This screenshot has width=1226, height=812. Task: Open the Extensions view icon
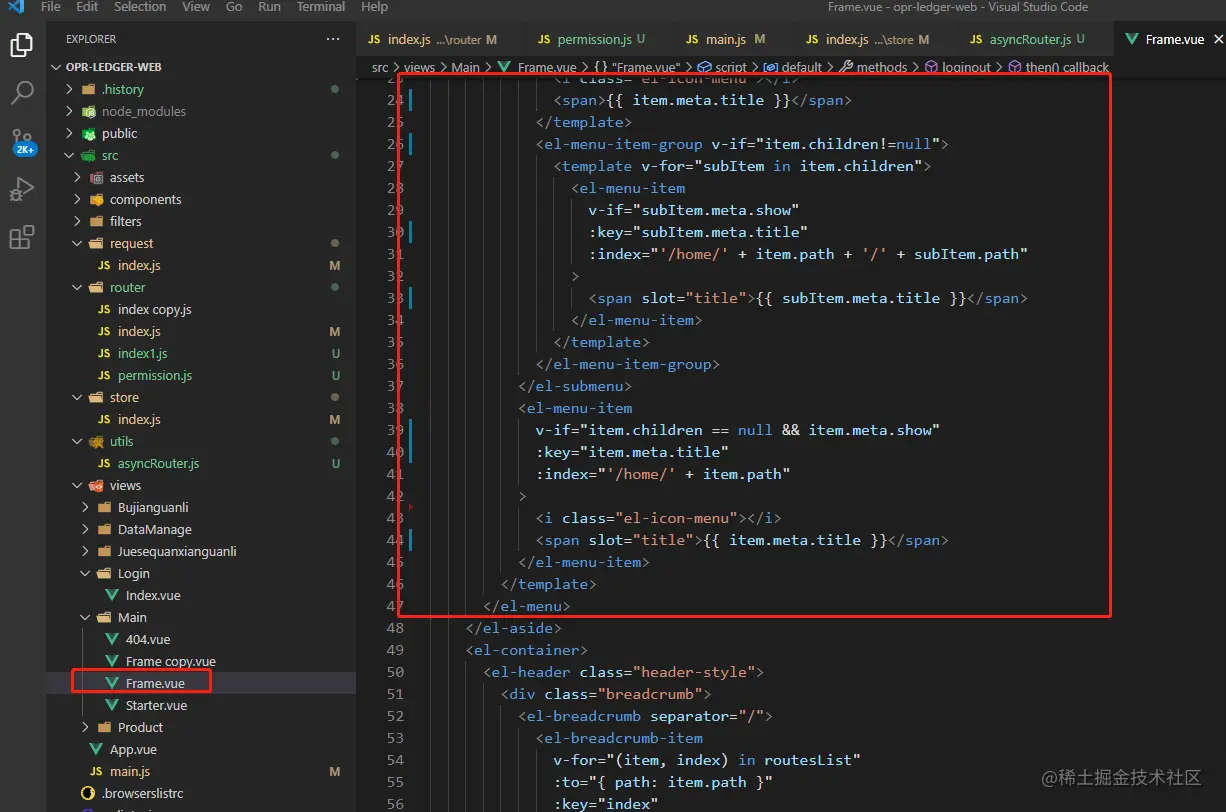coord(21,237)
